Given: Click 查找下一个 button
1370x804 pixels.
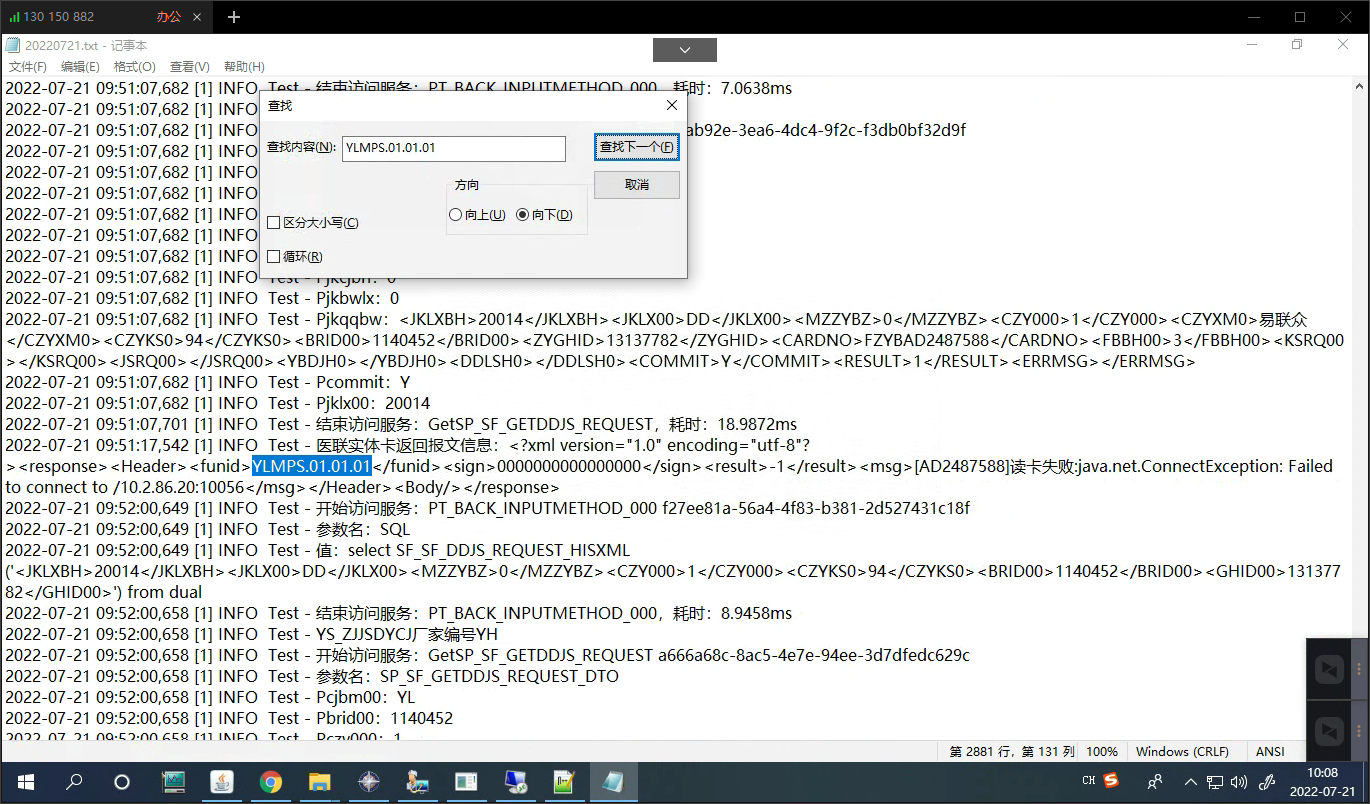Looking at the screenshot, I should click(637, 148).
